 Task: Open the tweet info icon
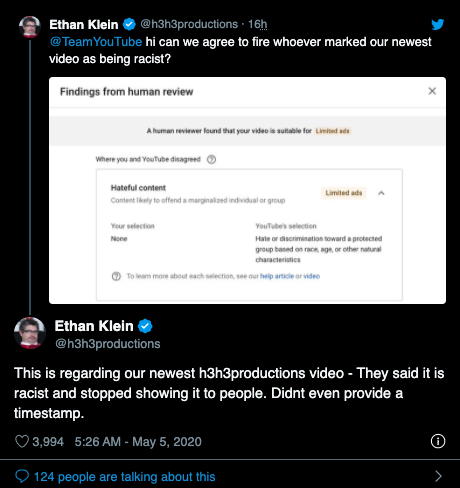[438, 441]
